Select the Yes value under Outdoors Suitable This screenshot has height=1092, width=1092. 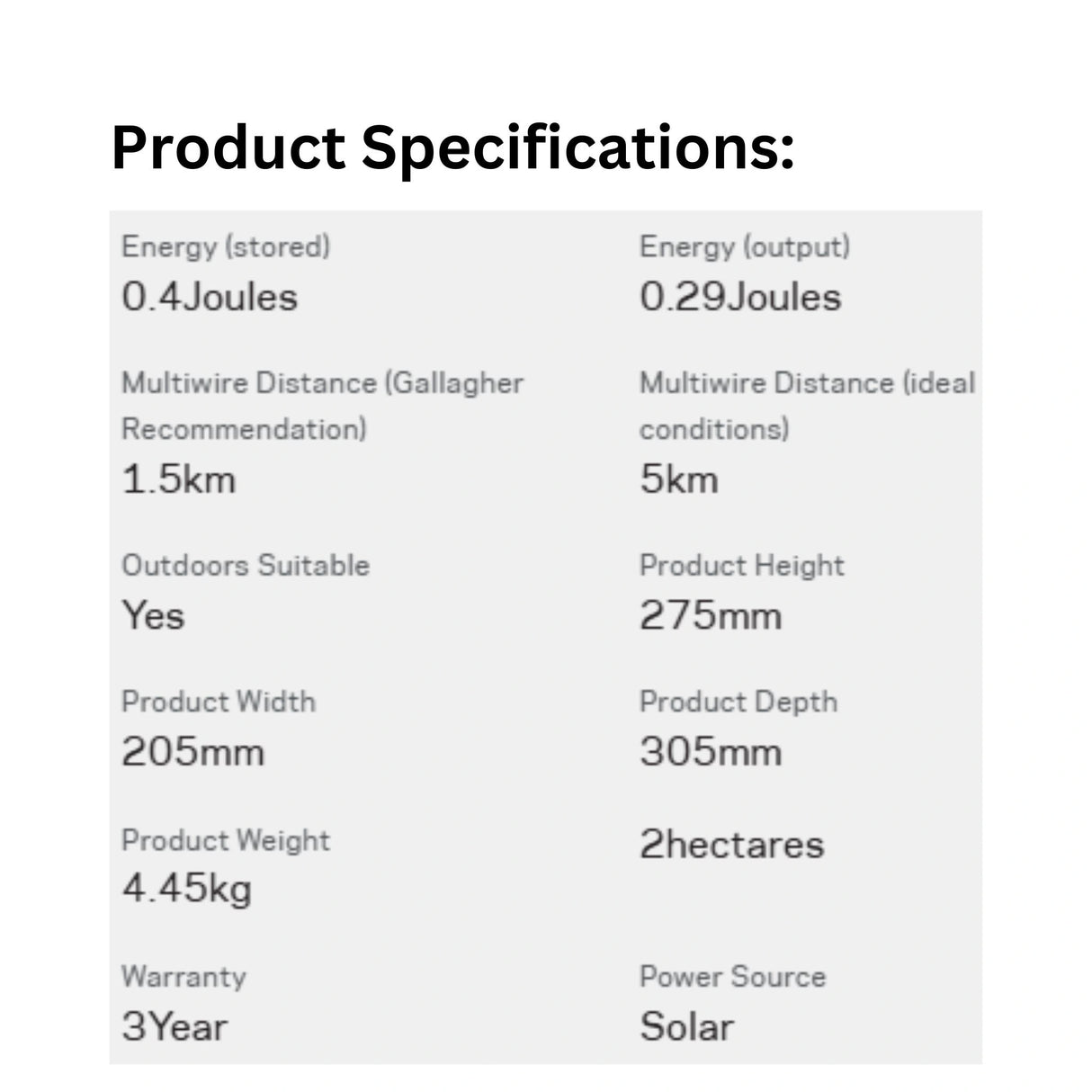pos(153,616)
